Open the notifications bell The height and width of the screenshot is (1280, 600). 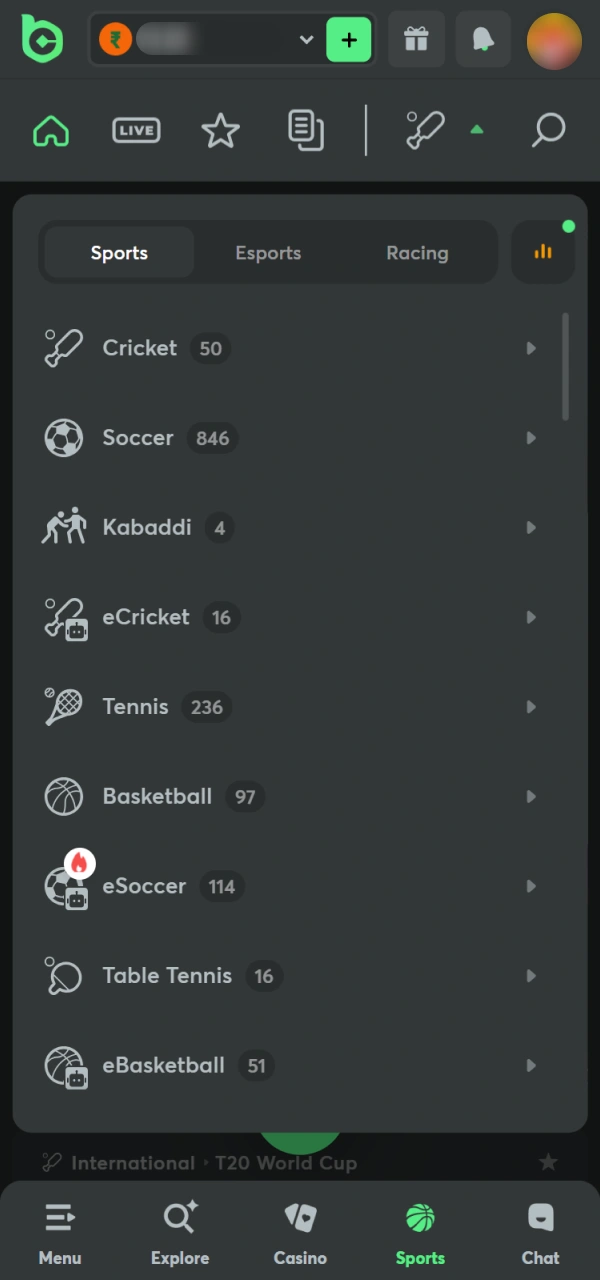[483, 40]
